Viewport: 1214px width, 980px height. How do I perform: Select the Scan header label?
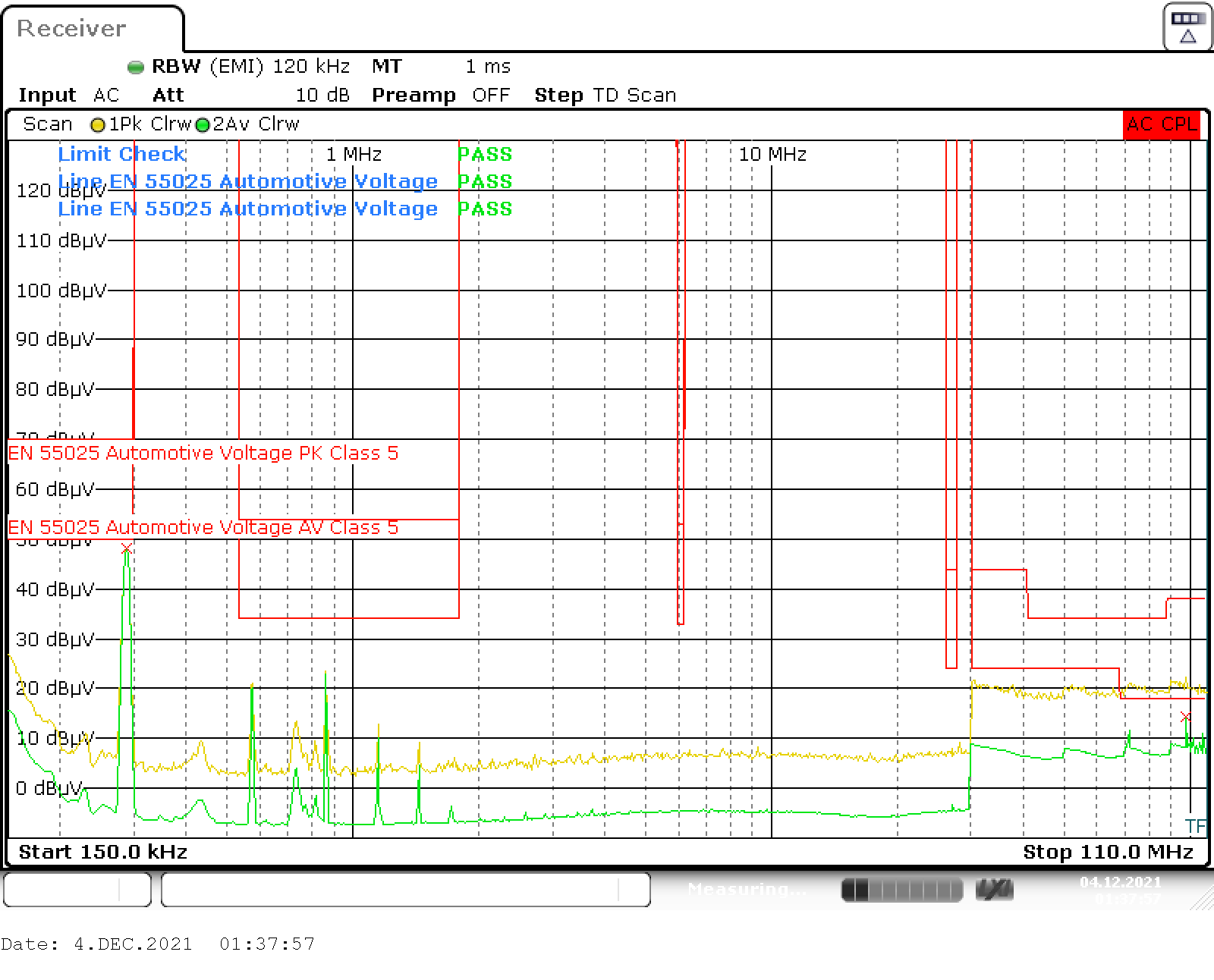tap(47, 124)
